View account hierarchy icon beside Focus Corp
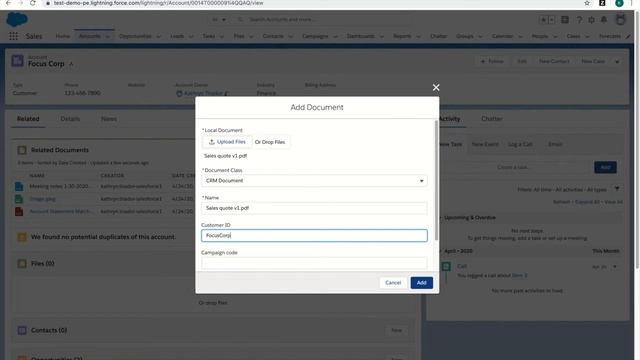This screenshot has height=360, width=640. pyautogui.click(x=71, y=64)
